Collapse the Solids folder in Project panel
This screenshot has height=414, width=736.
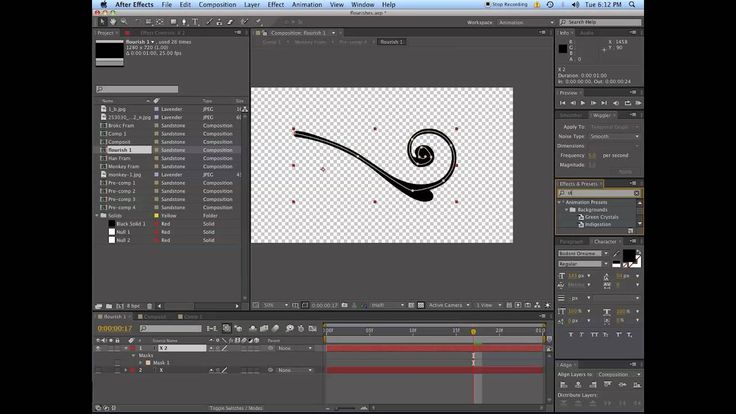[x=98, y=215]
